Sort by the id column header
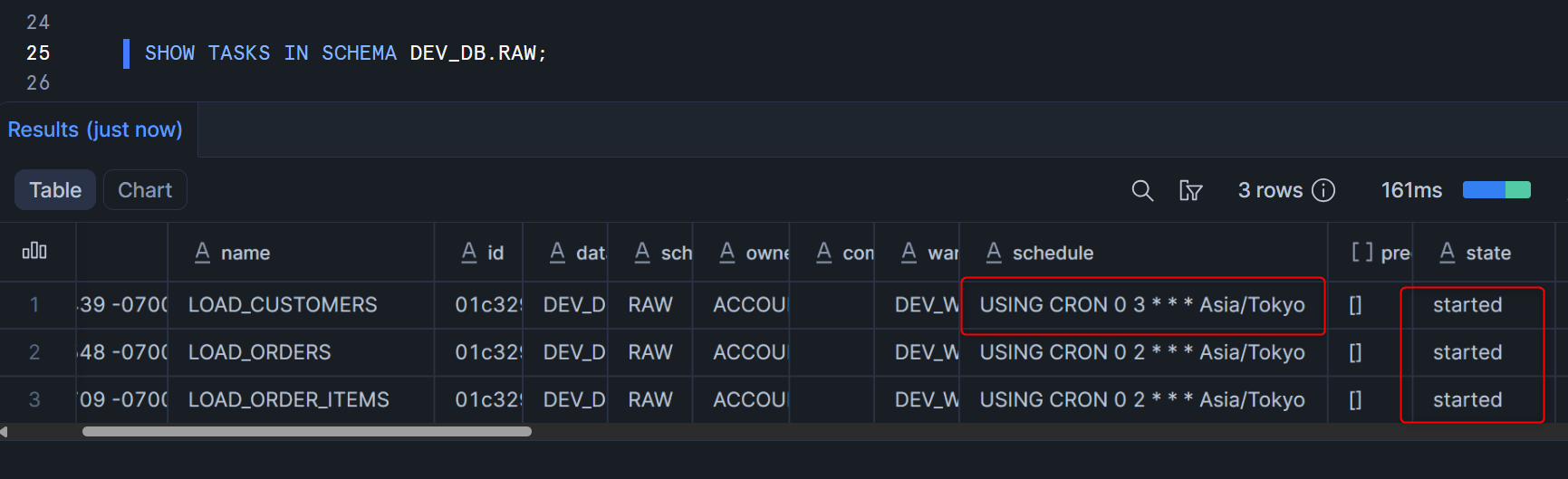The width and height of the screenshot is (1568, 479). (495, 253)
